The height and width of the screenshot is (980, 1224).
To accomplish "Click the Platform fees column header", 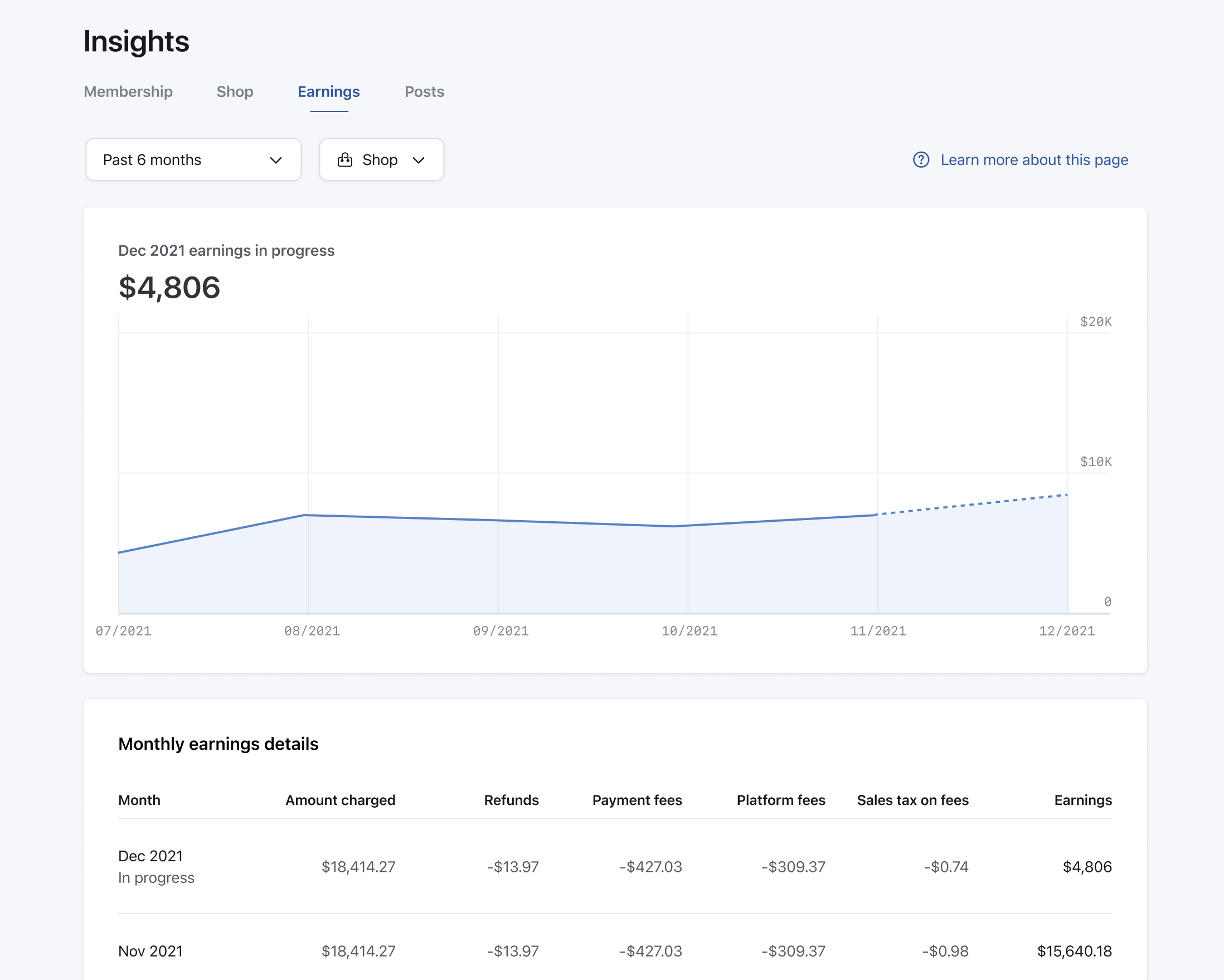I will [x=781, y=800].
